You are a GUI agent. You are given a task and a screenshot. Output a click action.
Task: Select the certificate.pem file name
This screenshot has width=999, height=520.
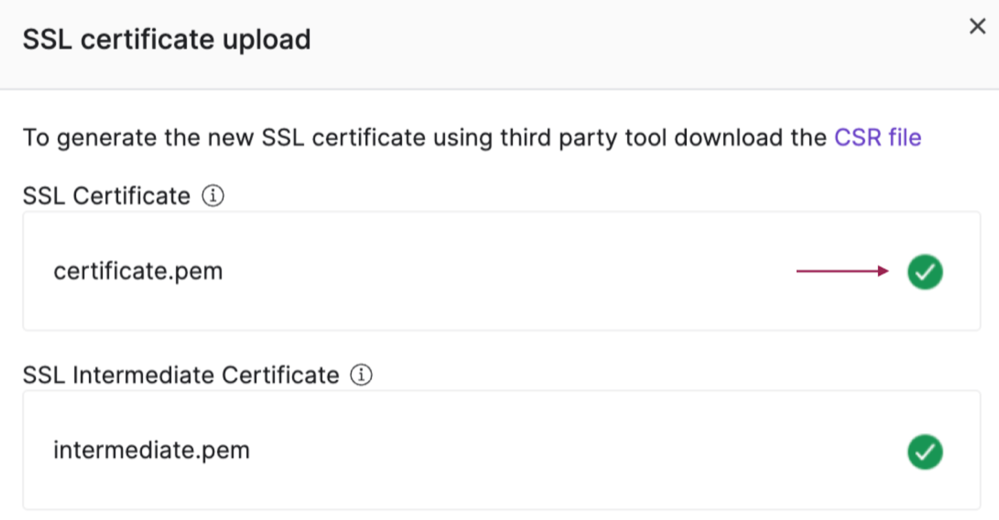138,271
